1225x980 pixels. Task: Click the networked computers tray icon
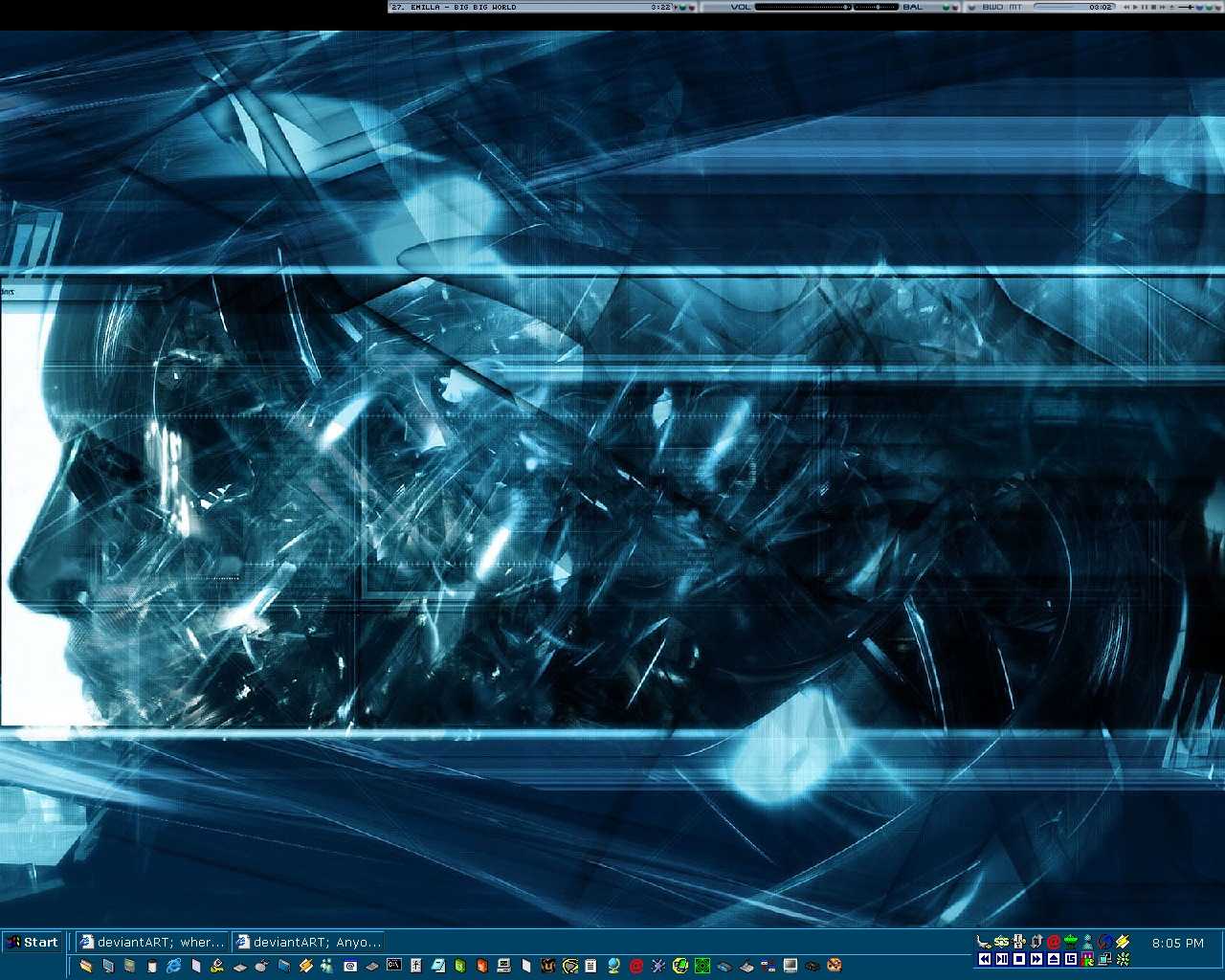(1105, 959)
